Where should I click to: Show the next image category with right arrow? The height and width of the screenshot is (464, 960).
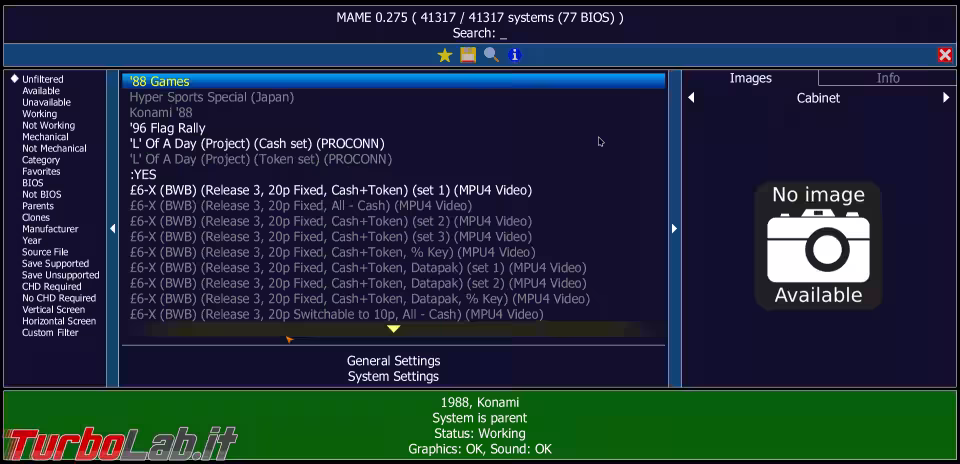pyautogui.click(x=946, y=98)
